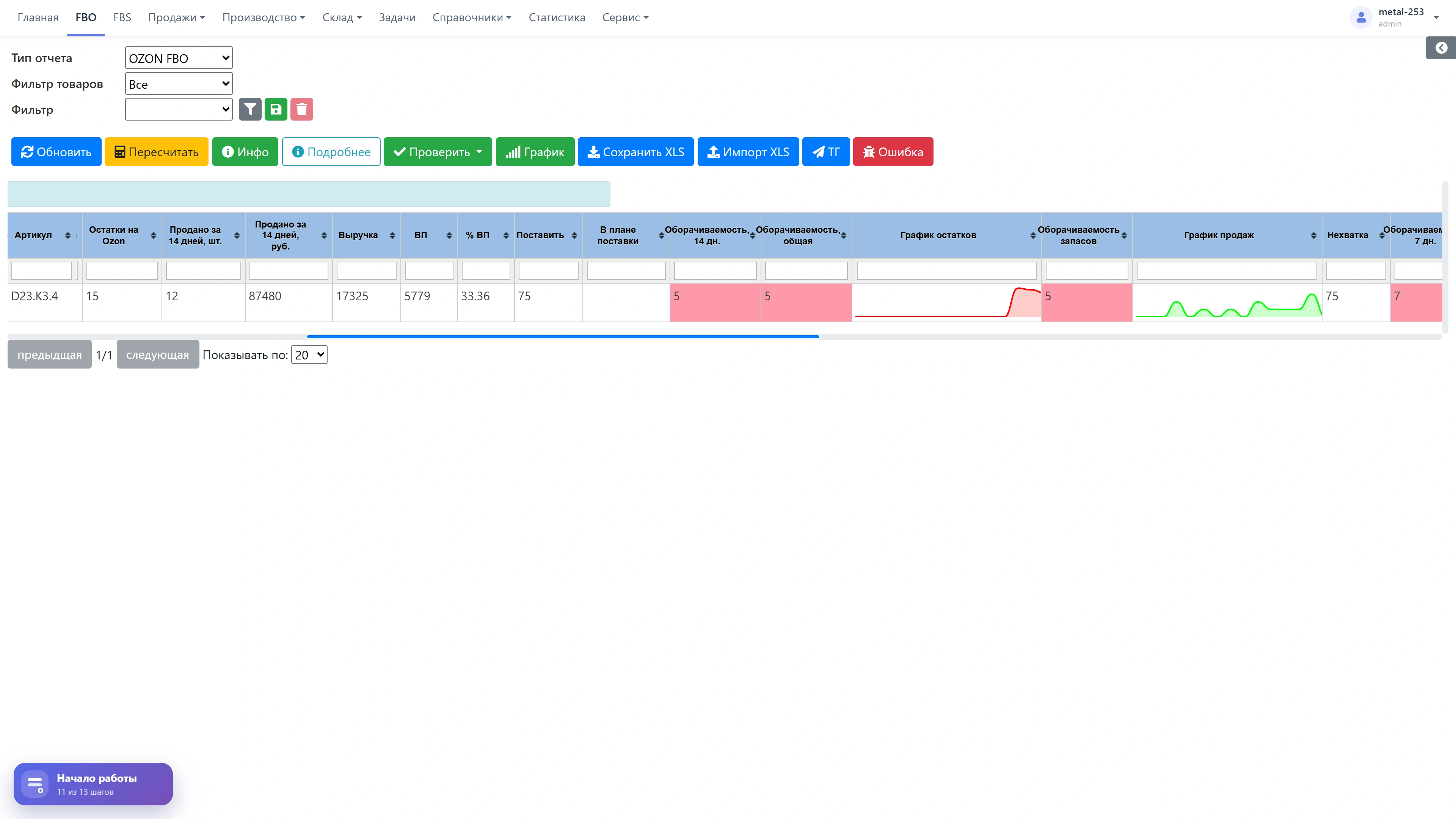This screenshot has height=819, width=1456.
Task: Open the Начало работы onboarding widget
Action: 93,784
